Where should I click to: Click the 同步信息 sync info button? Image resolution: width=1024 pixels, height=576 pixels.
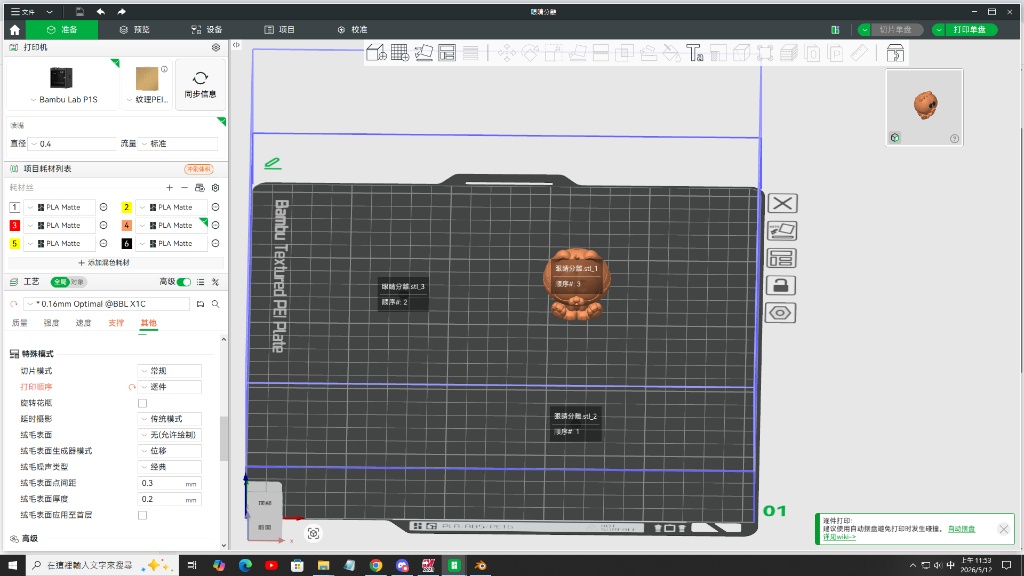coord(200,85)
